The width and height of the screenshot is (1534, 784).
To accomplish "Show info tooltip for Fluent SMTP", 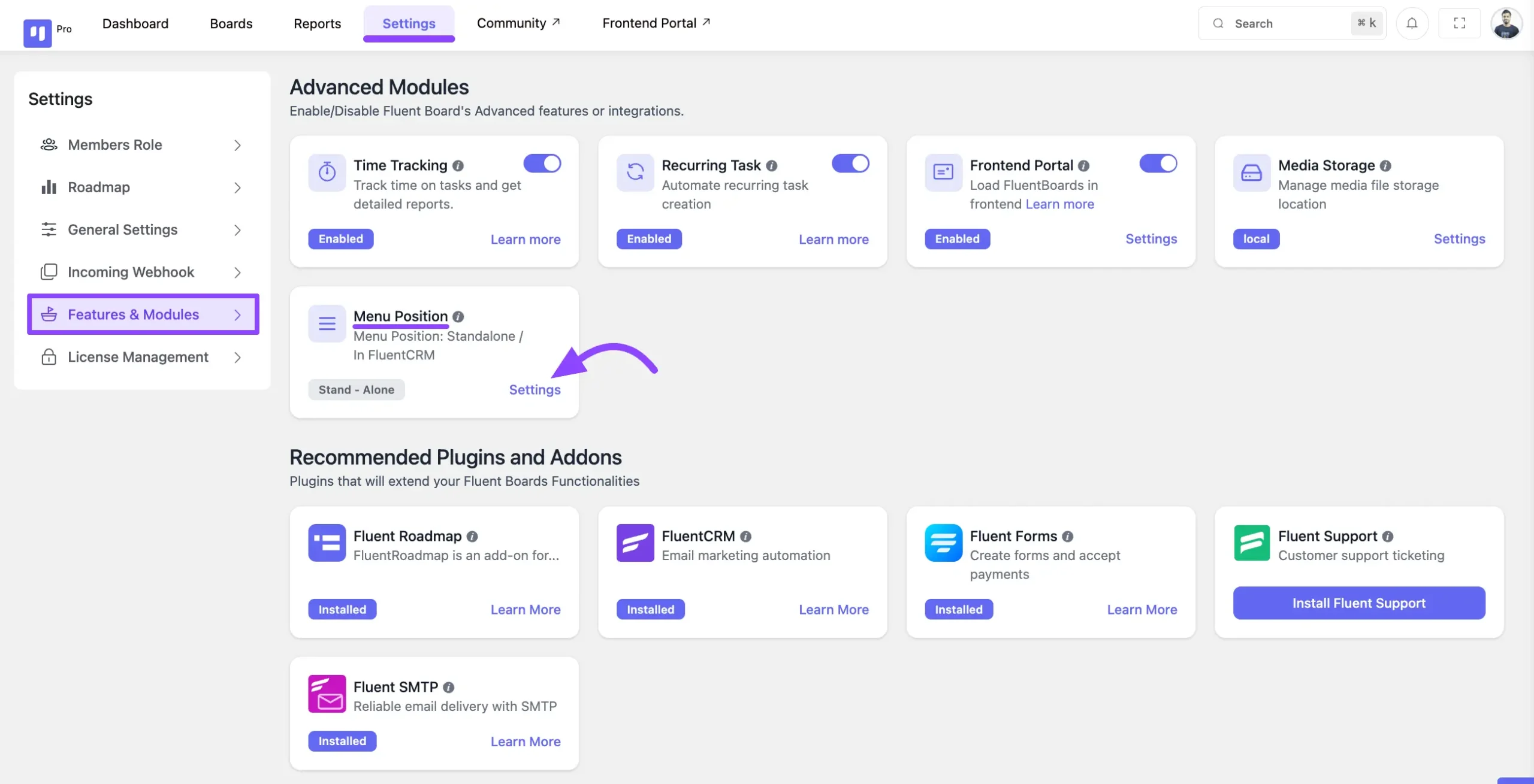I will [x=449, y=688].
